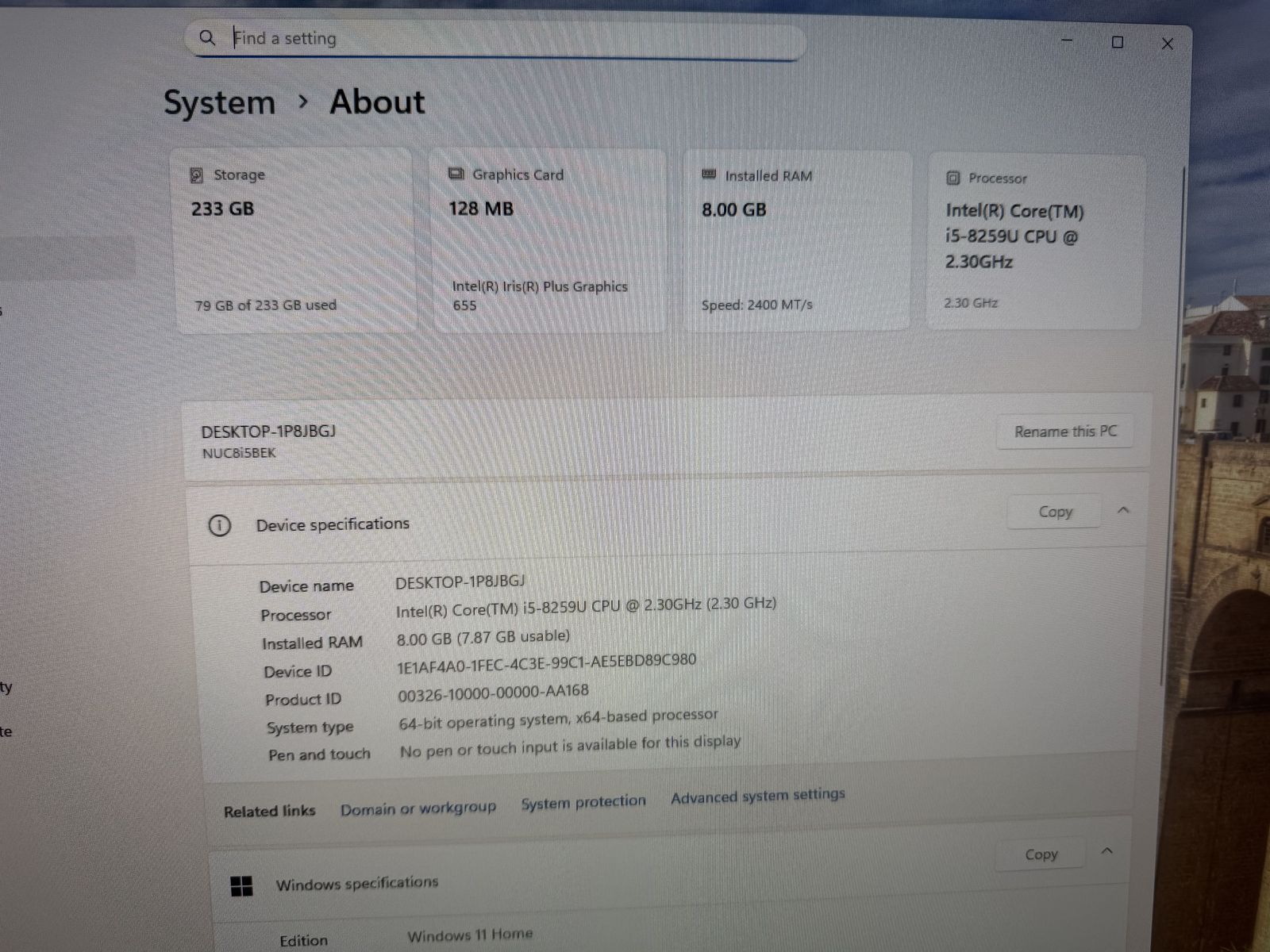Click the Processor chip icon

[x=952, y=178]
